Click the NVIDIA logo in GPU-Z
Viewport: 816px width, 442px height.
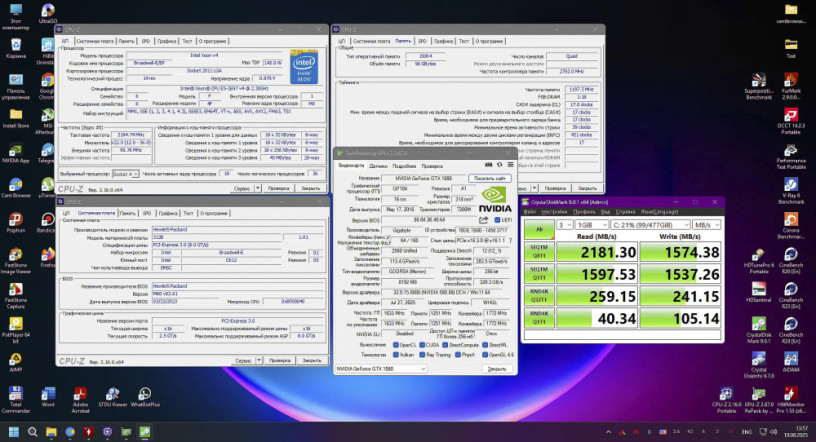[494, 199]
